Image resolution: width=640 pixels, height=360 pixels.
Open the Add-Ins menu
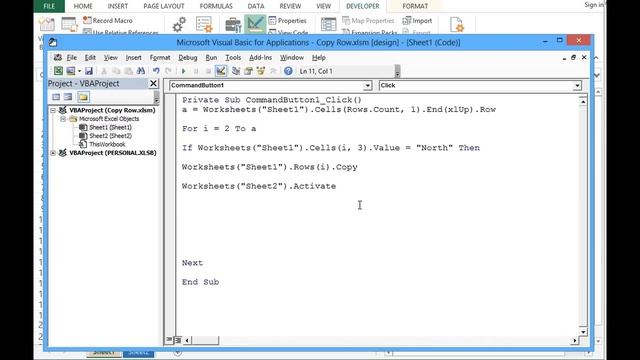pyautogui.click(x=260, y=58)
